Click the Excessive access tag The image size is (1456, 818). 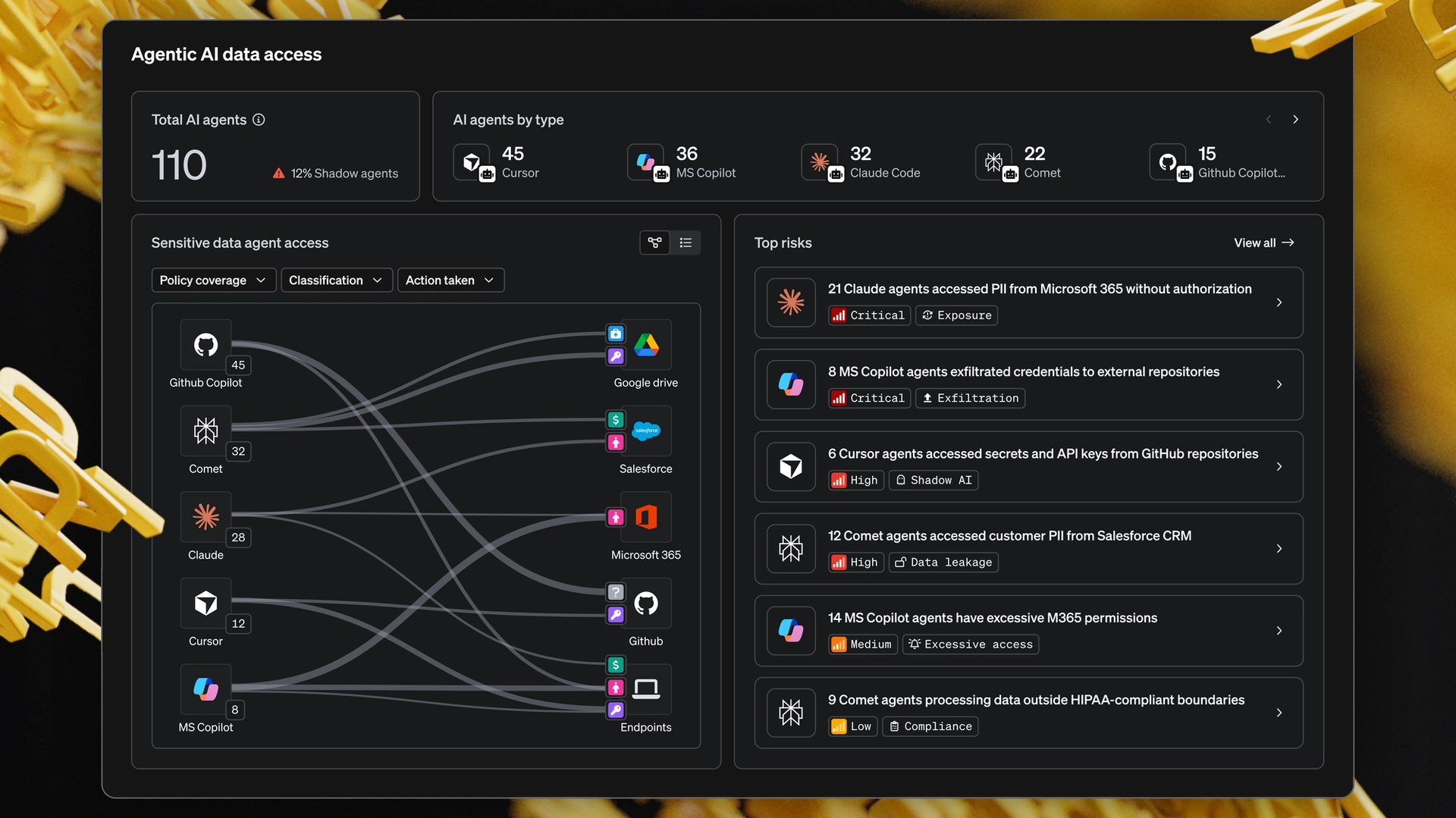(970, 644)
